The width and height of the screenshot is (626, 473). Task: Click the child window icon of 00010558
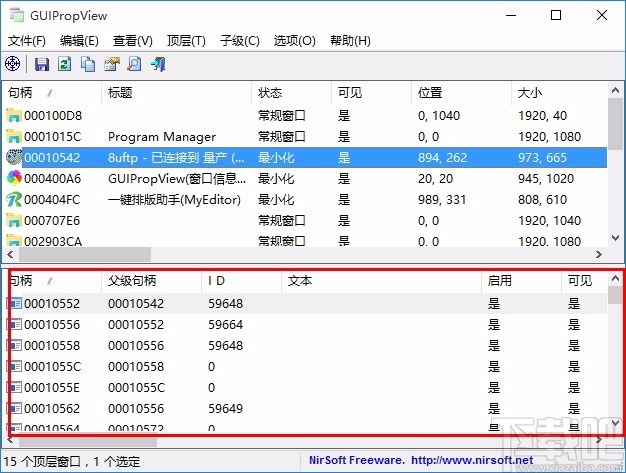[15, 346]
